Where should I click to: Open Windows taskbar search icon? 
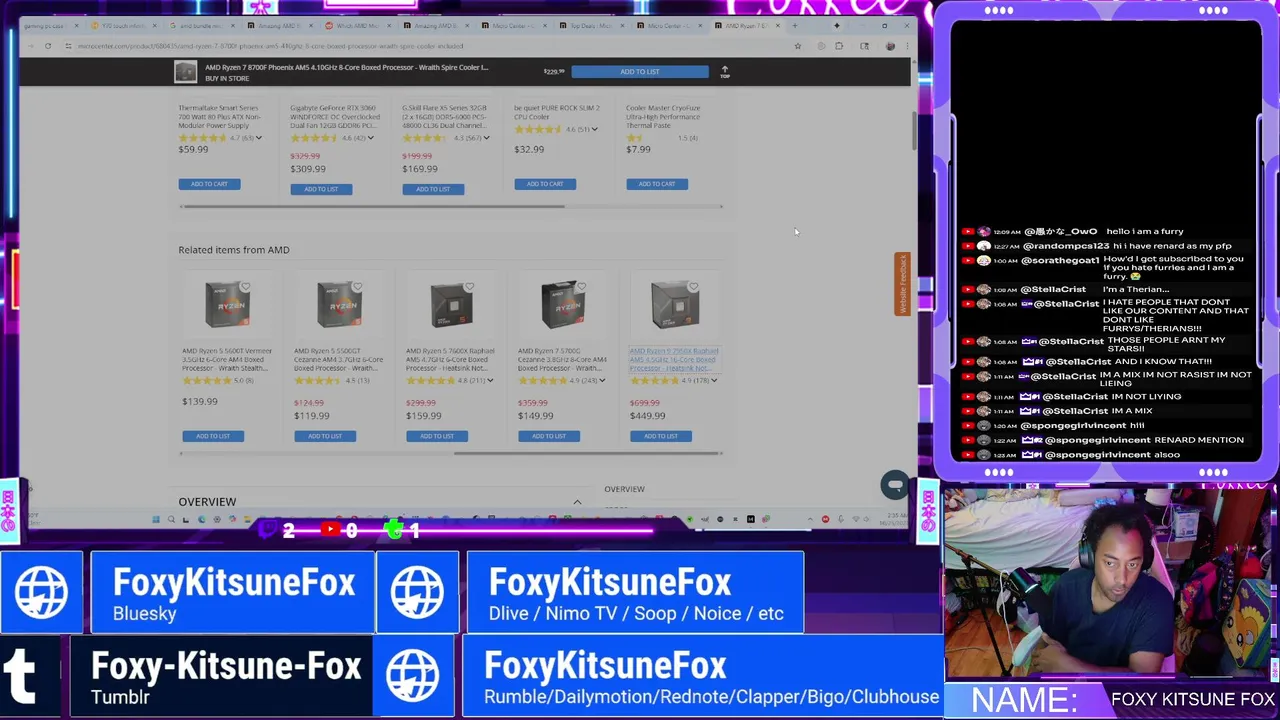[x=171, y=519]
